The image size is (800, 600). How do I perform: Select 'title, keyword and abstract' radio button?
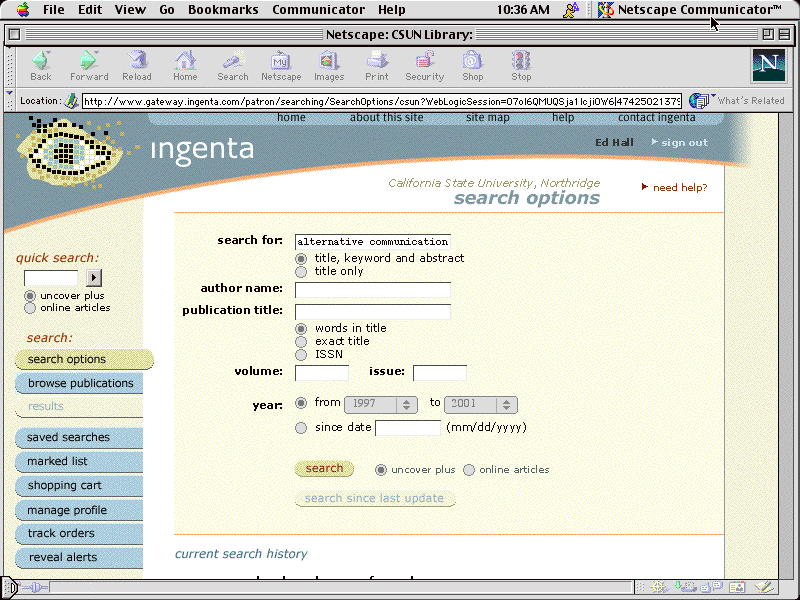(x=301, y=259)
